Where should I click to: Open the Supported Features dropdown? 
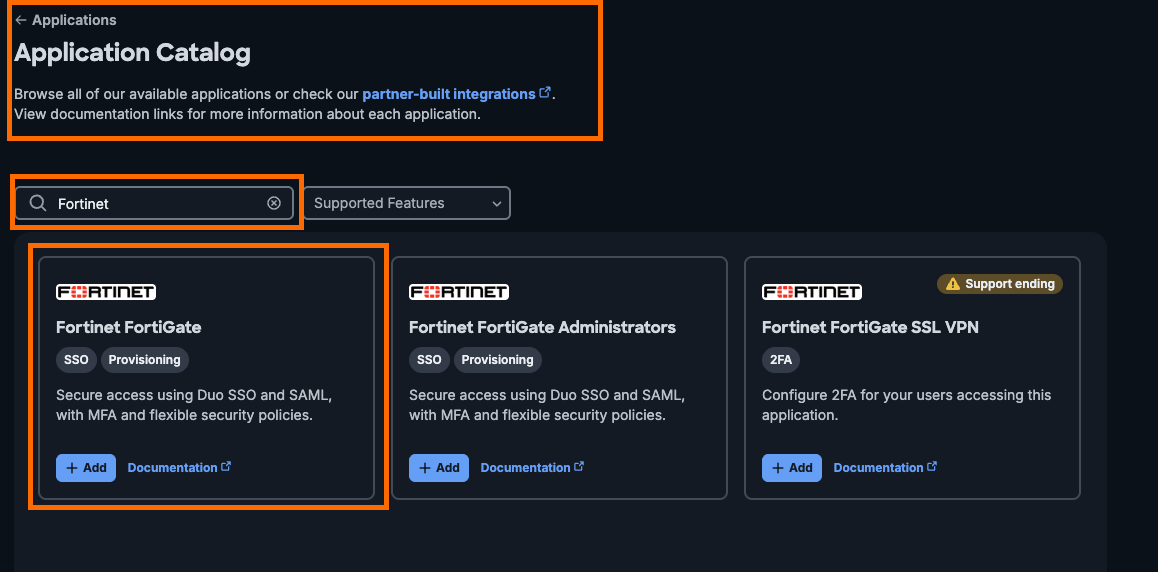click(406, 203)
